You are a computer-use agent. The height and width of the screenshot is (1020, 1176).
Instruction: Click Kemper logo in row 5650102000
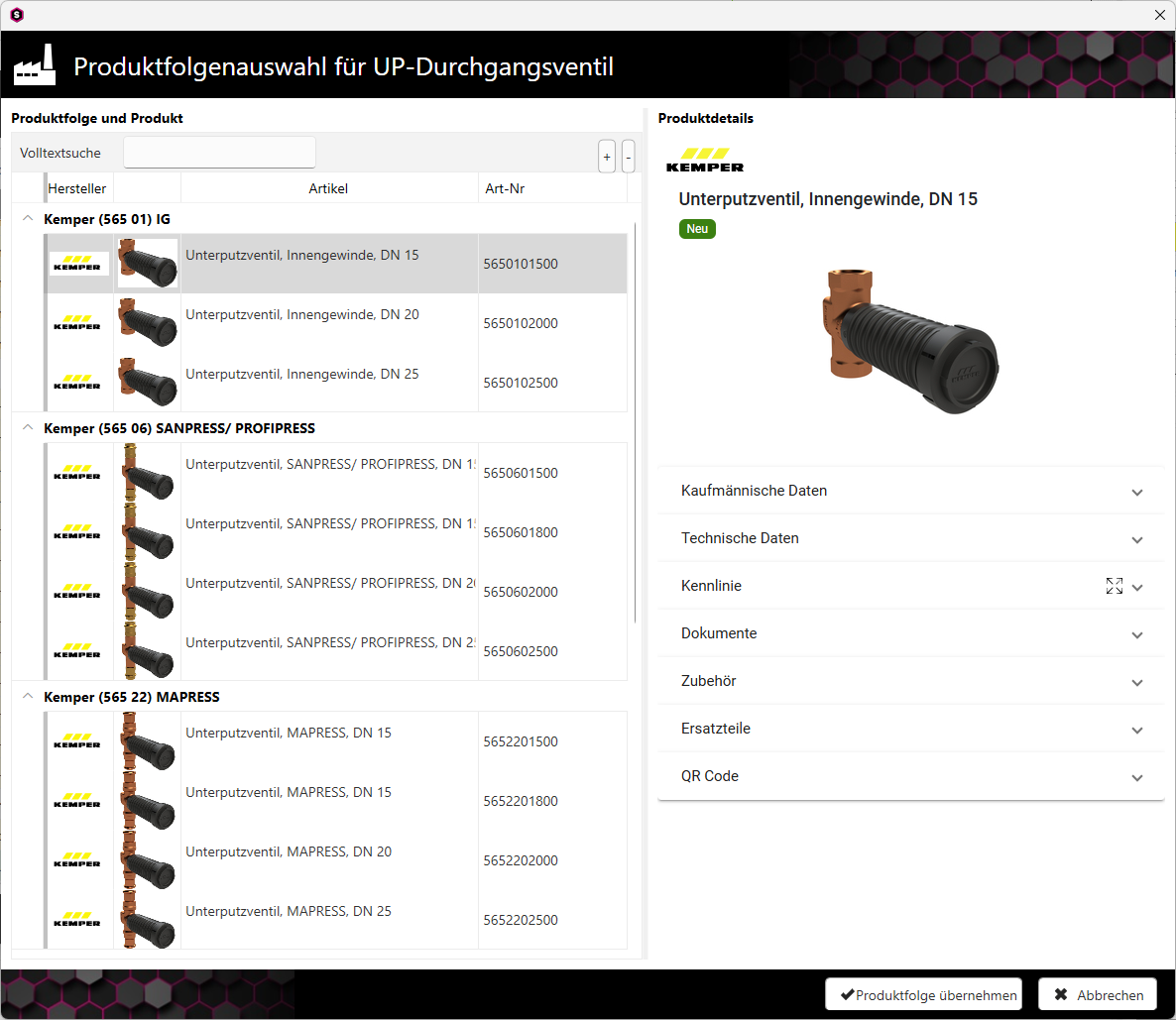[77, 322]
